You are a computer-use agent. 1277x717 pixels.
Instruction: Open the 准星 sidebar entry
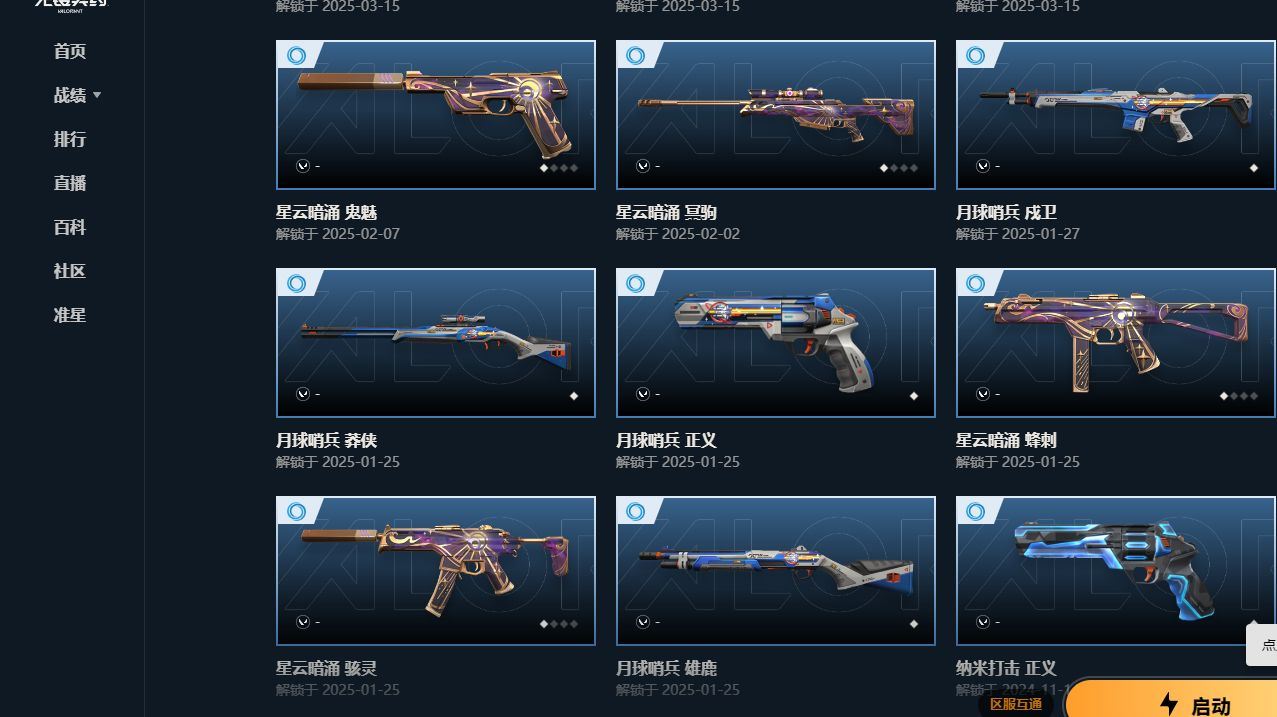click(70, 315)
